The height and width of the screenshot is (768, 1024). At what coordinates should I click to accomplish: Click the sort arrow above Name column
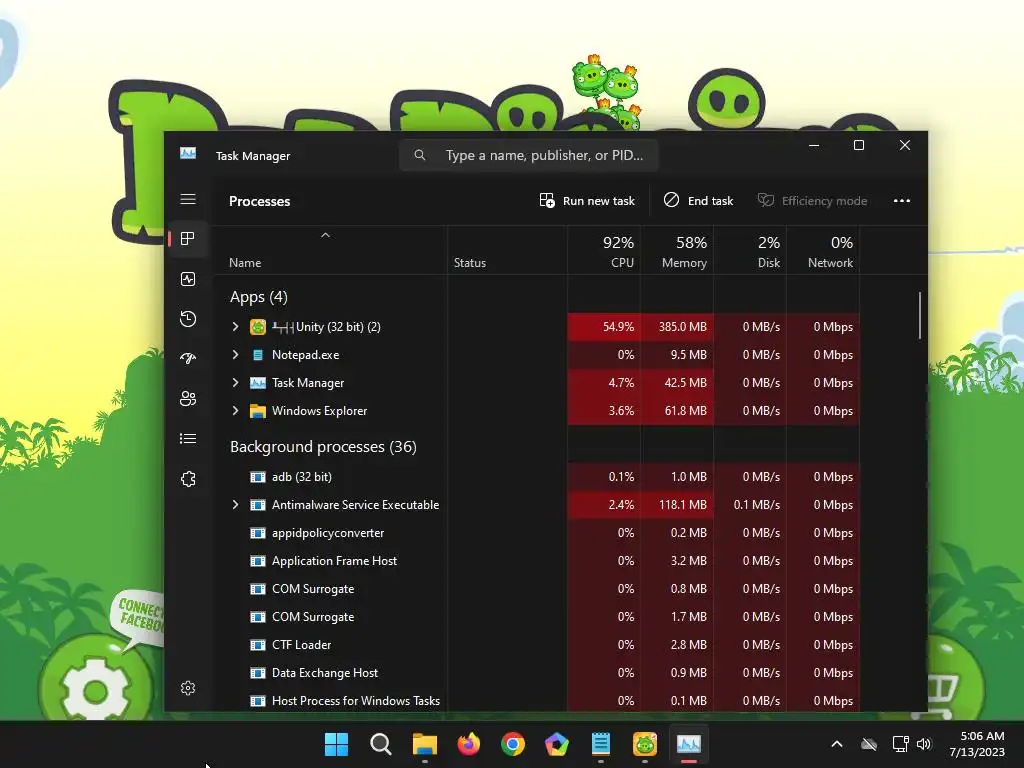(x=325, y=235)
